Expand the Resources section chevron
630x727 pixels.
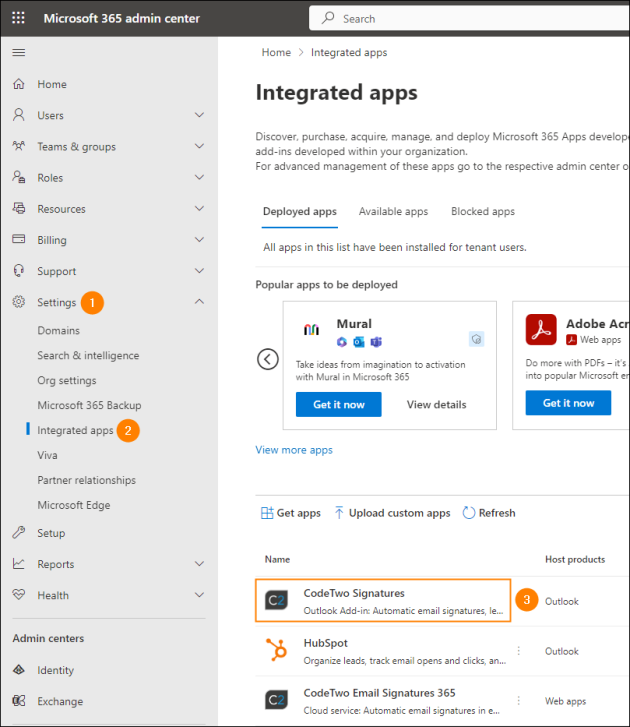click(199, 208)
